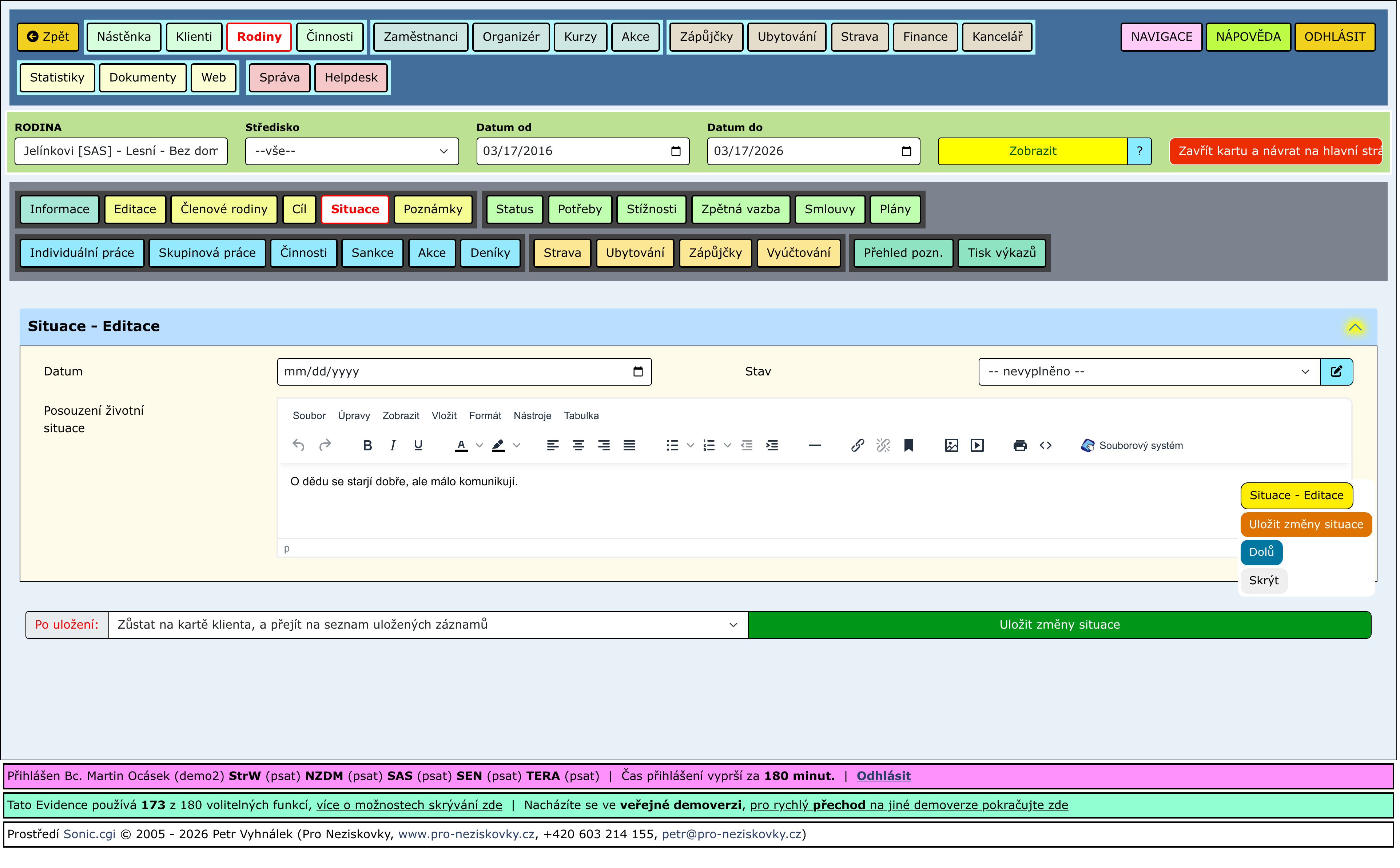Screen dimensions: 1400x868
Task: Click the edit icon beside Stav
Action: coord(1336,371)
